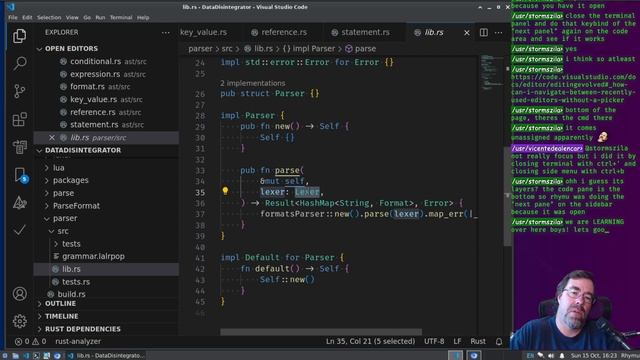Image resolution: width=640 pixels, height=360 pixels.
Task: Open Explorer panel more actions ellipsis
Action: (x=165, y=32)
